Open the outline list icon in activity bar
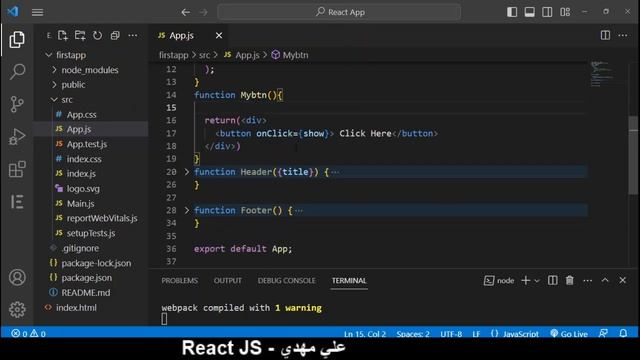The width and height of the screenshot is (640, 360). pyautogui.click(x=17, y=202)
